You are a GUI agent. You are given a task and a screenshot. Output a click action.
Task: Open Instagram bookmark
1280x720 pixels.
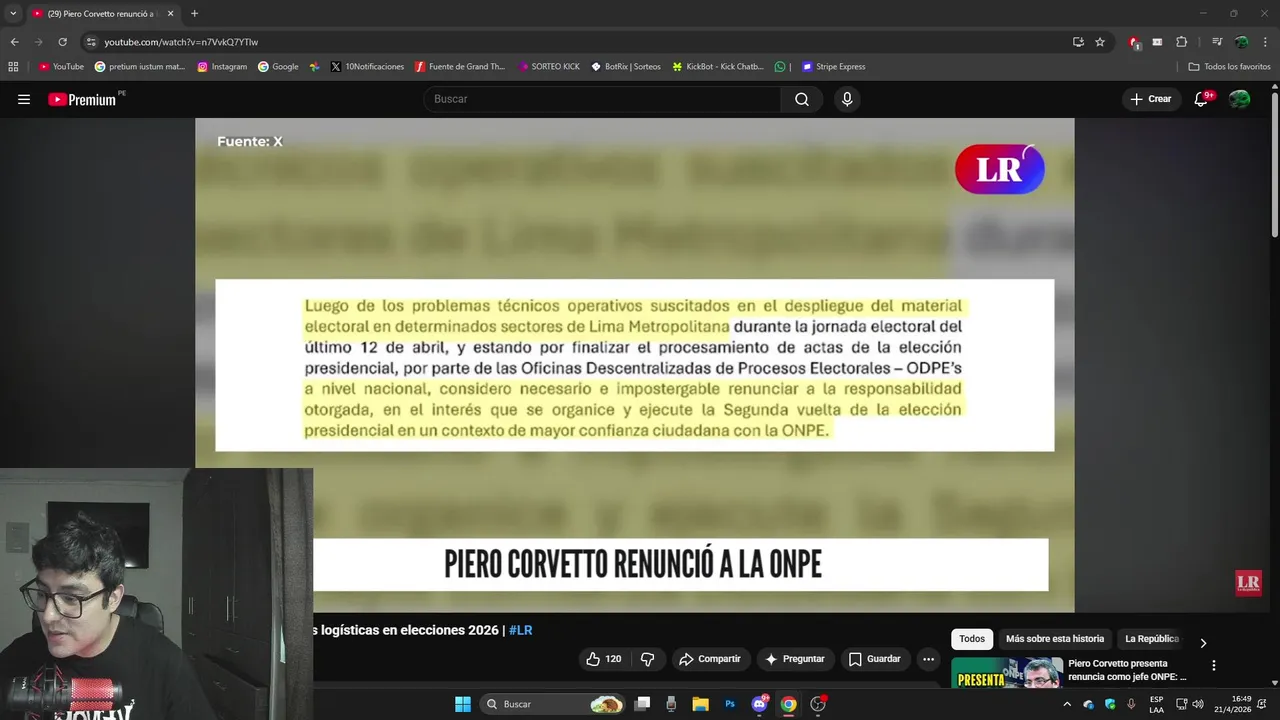222,67
